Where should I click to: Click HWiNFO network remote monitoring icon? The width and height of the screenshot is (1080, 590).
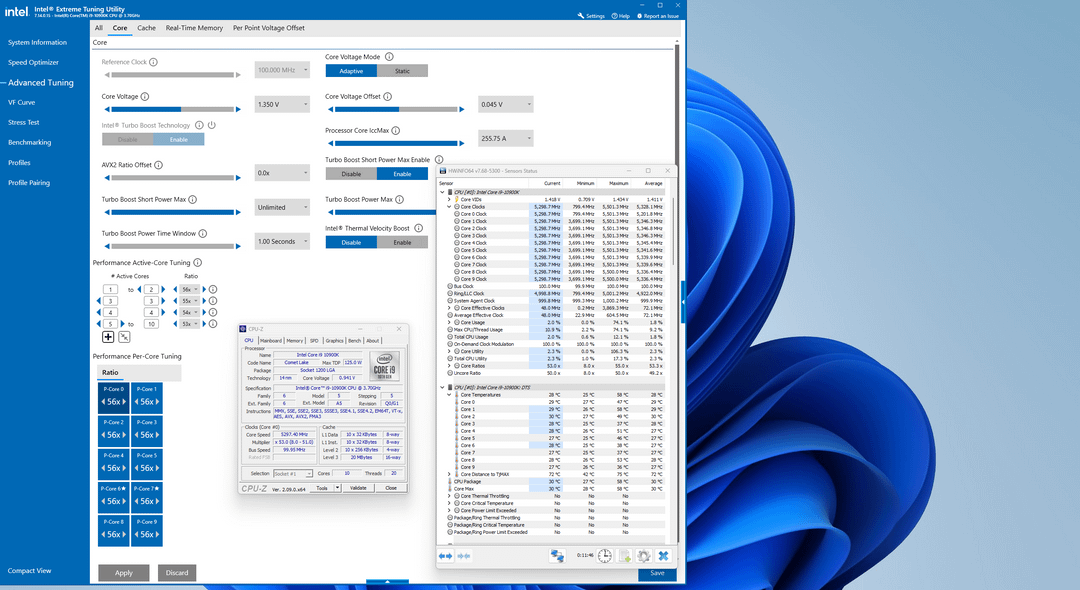pos(557,556)
